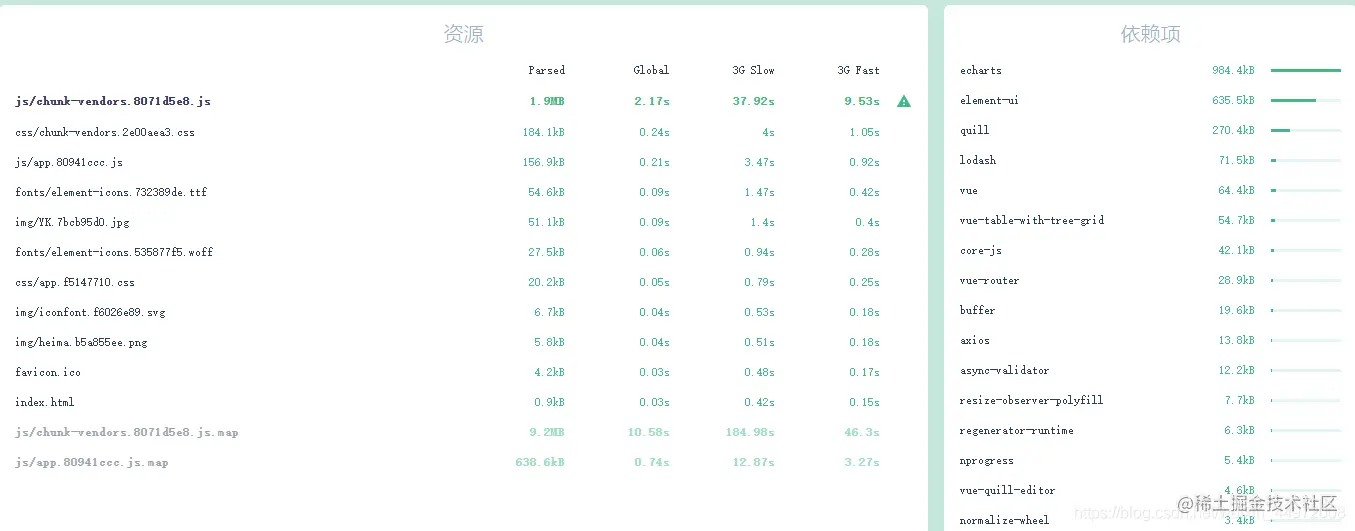The height and width of the screenshot is (531, 1355).
Task: Select element-ui dependency entry
Action: pyautogui.click(x=989, y=101)
